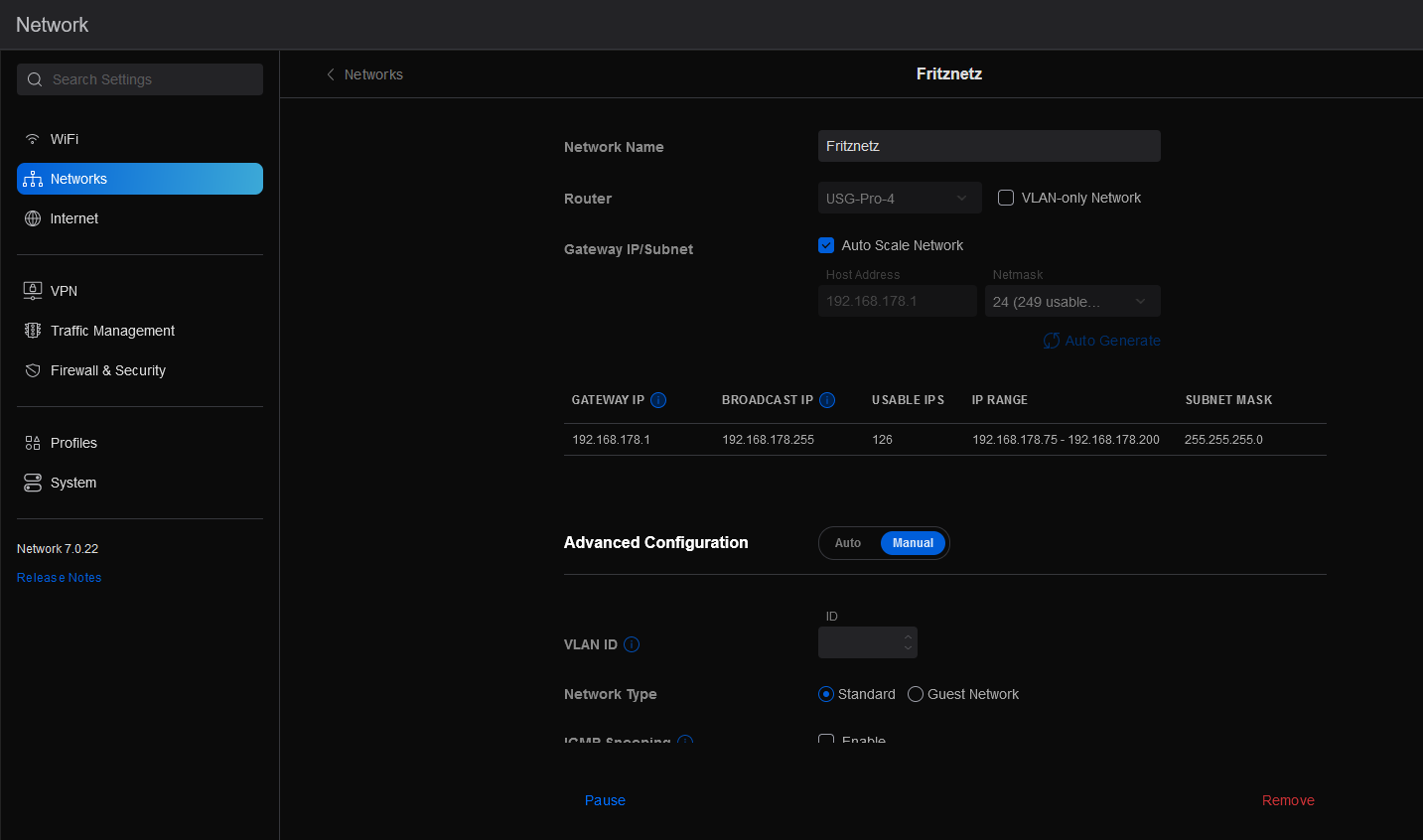Go to Traffic Management
The image size is (1423, 840).
click(x=140, y=331)
